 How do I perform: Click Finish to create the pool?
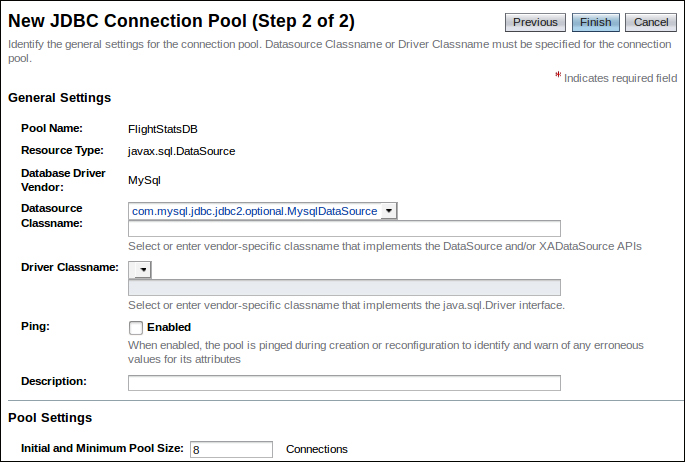tap(595, 22)
